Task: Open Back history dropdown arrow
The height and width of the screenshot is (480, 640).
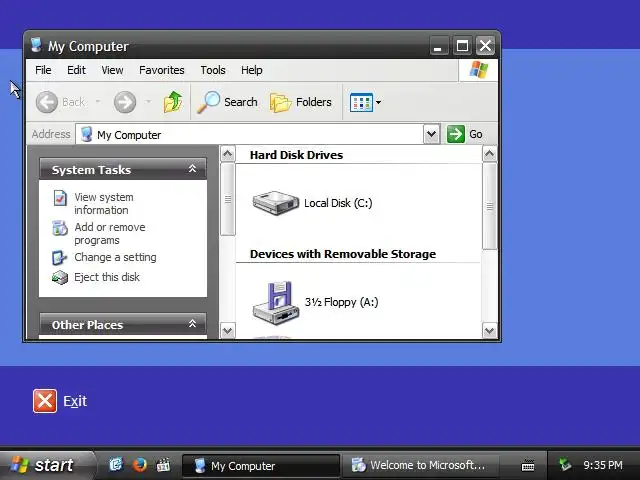Action: 98,102
